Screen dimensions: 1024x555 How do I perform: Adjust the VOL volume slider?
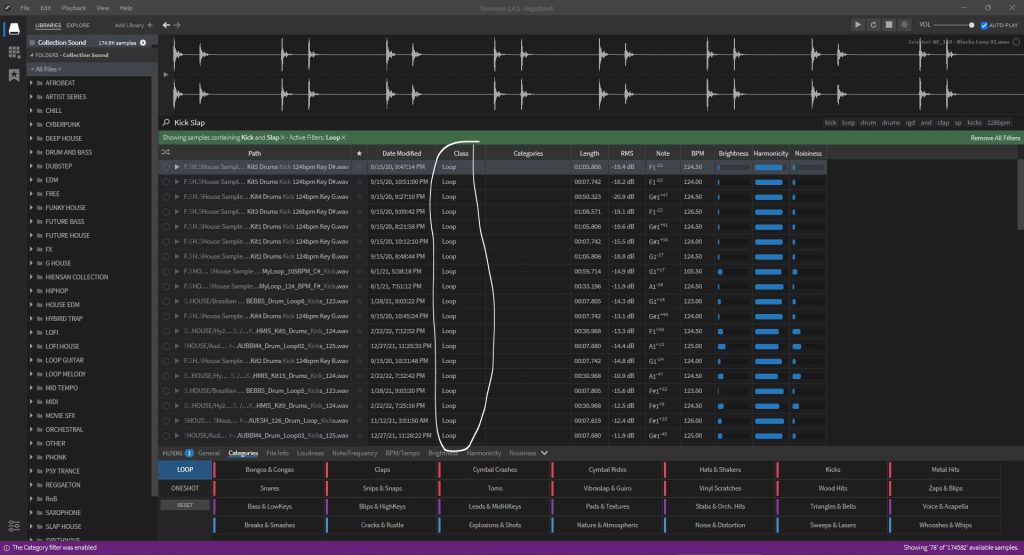point(953,25)
